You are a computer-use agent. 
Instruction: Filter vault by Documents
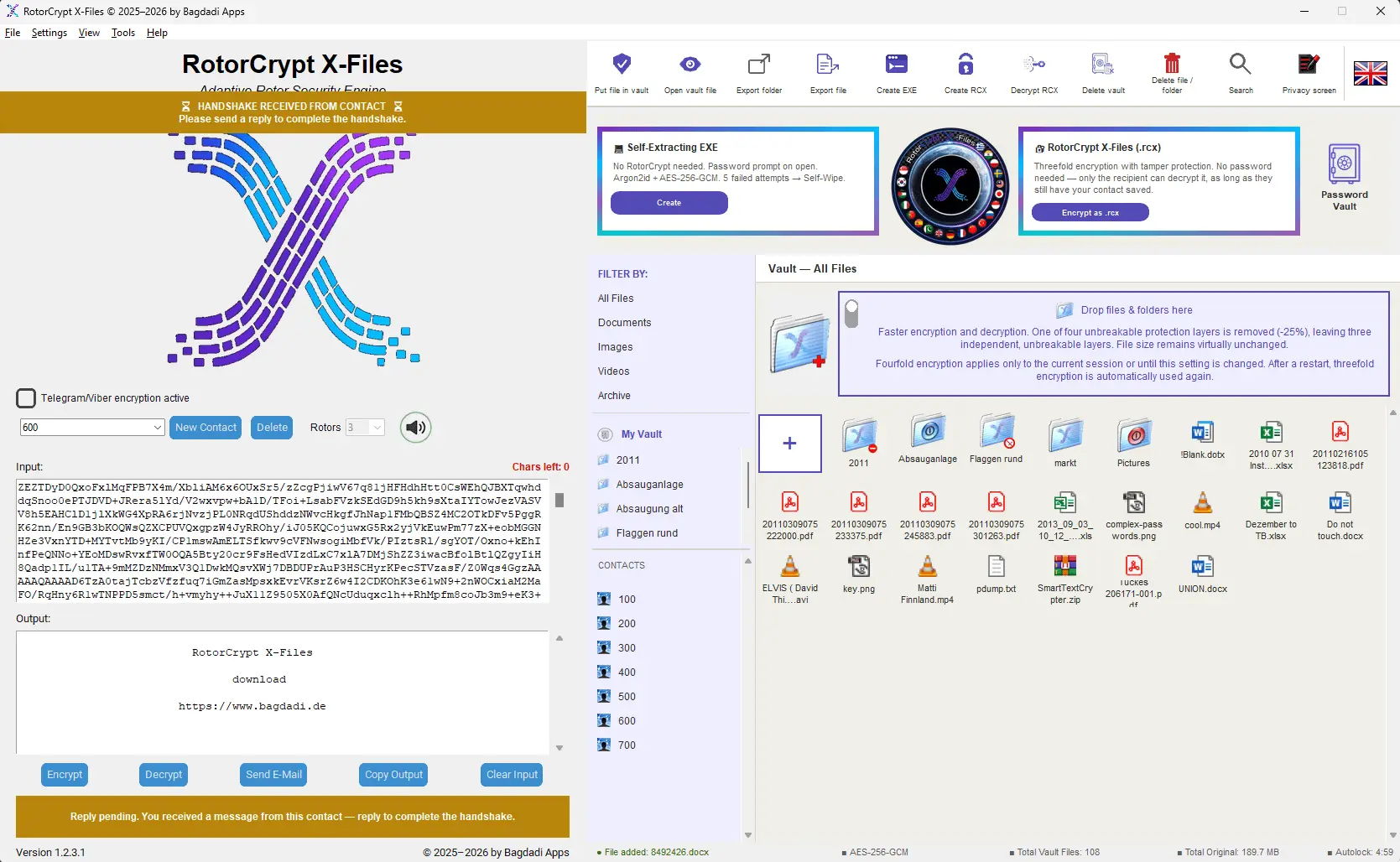[x=624, y=323]
